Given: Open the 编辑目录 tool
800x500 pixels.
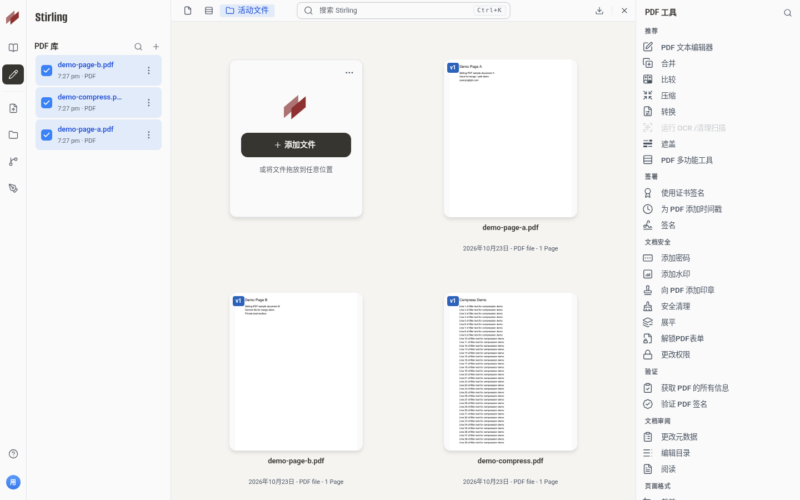Looking at the screenshot, I should [x=675, y=453].
